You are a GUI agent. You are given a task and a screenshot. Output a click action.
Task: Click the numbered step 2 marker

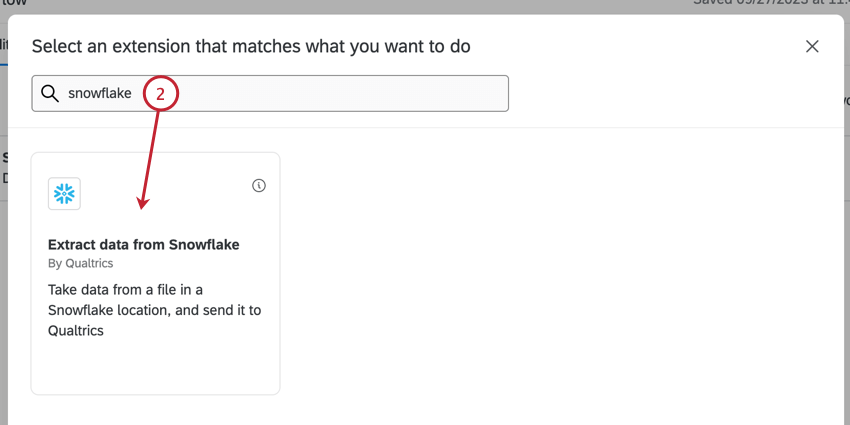coord(161,94)
